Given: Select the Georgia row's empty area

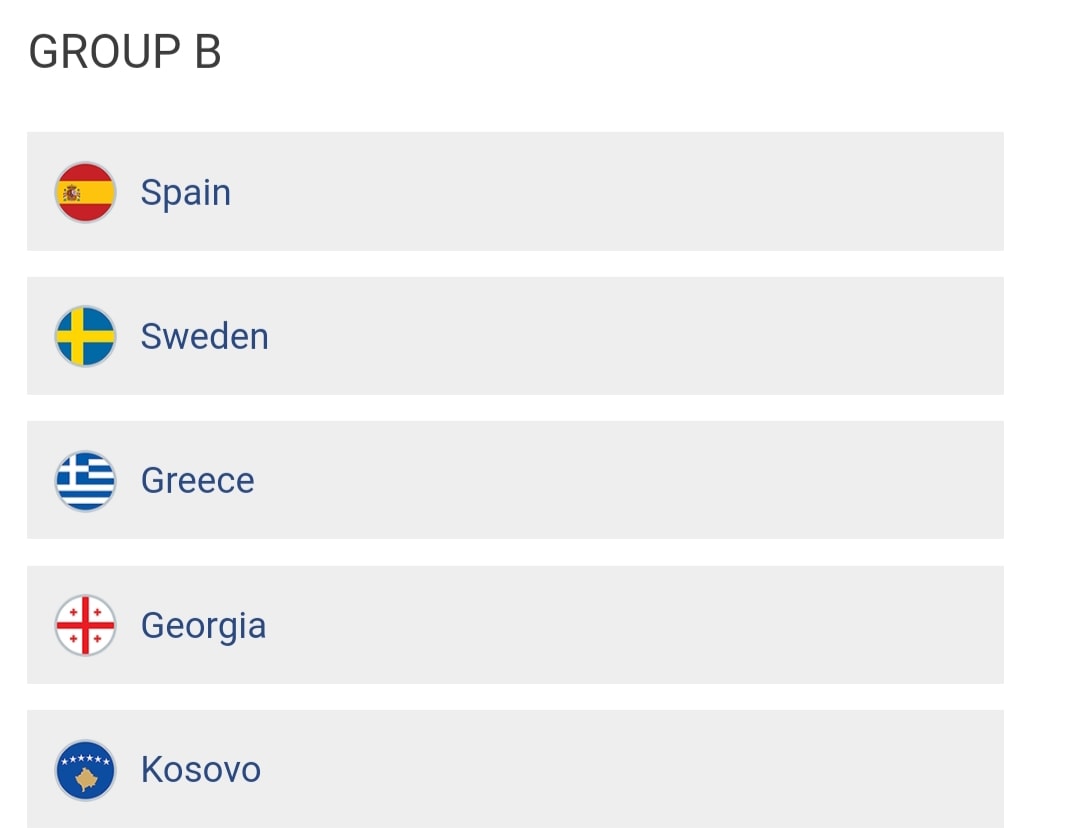Looking at the screenshot, I should (634, 625).
